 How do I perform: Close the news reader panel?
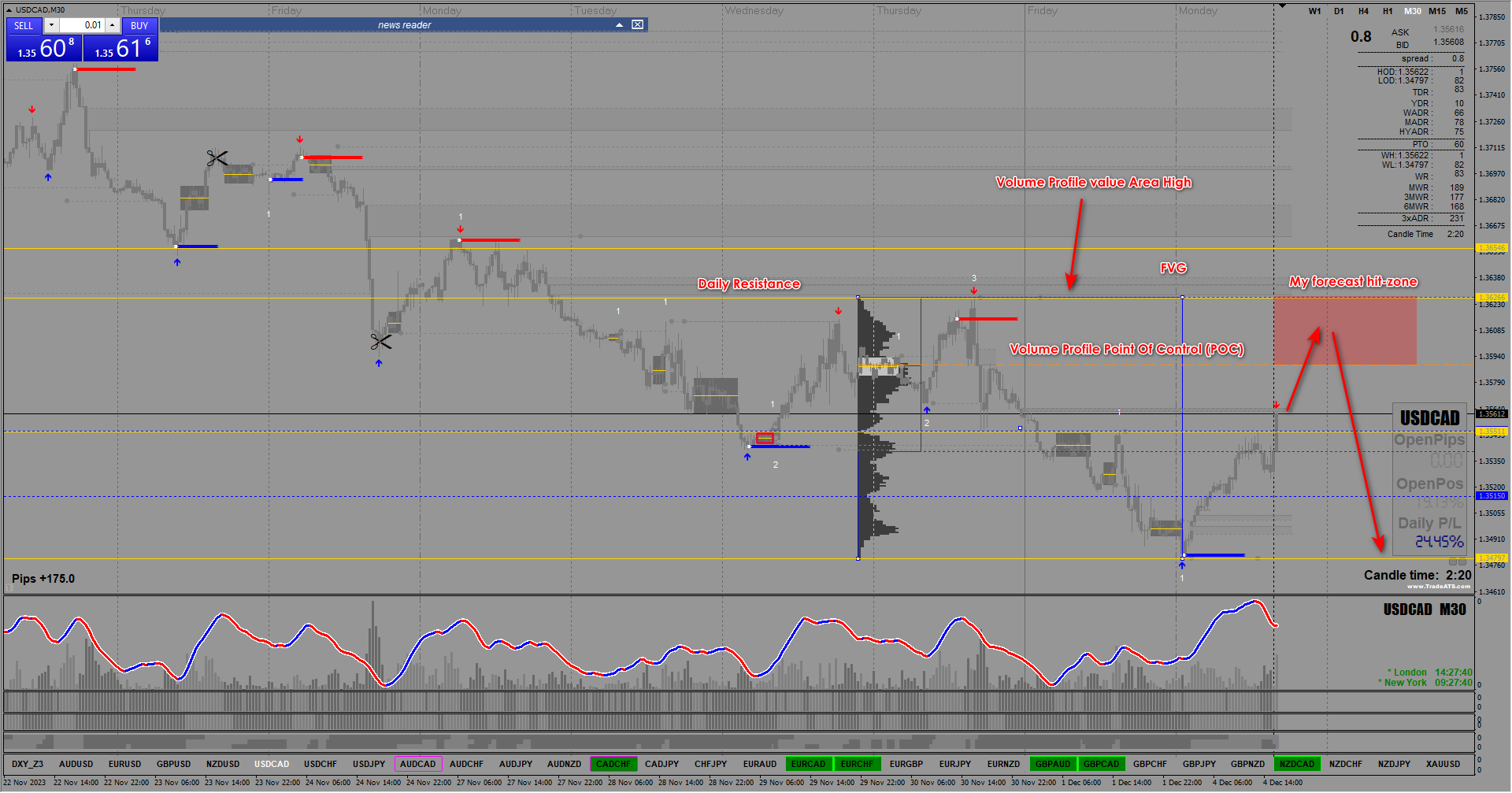[x=638, y=25]
